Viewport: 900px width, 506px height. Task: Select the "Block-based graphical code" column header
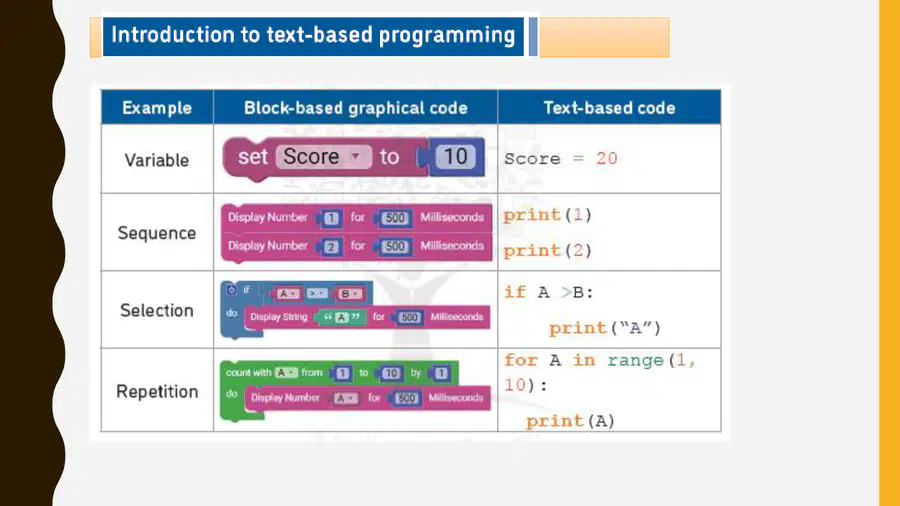[x=355, y=108]
